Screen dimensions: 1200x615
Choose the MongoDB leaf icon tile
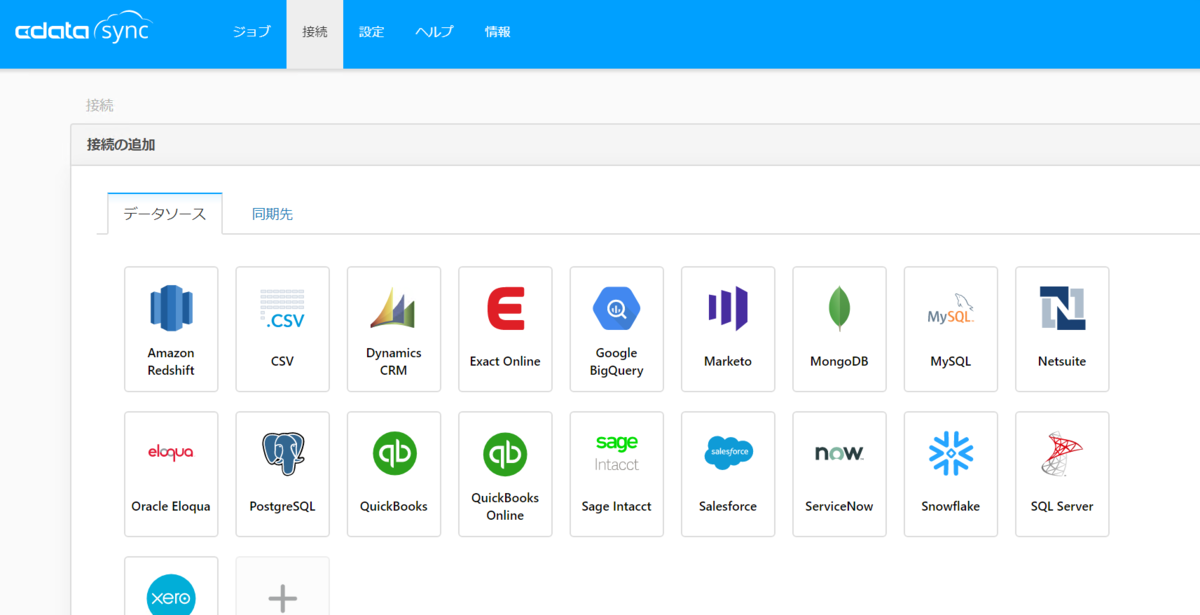coord(839,329)
